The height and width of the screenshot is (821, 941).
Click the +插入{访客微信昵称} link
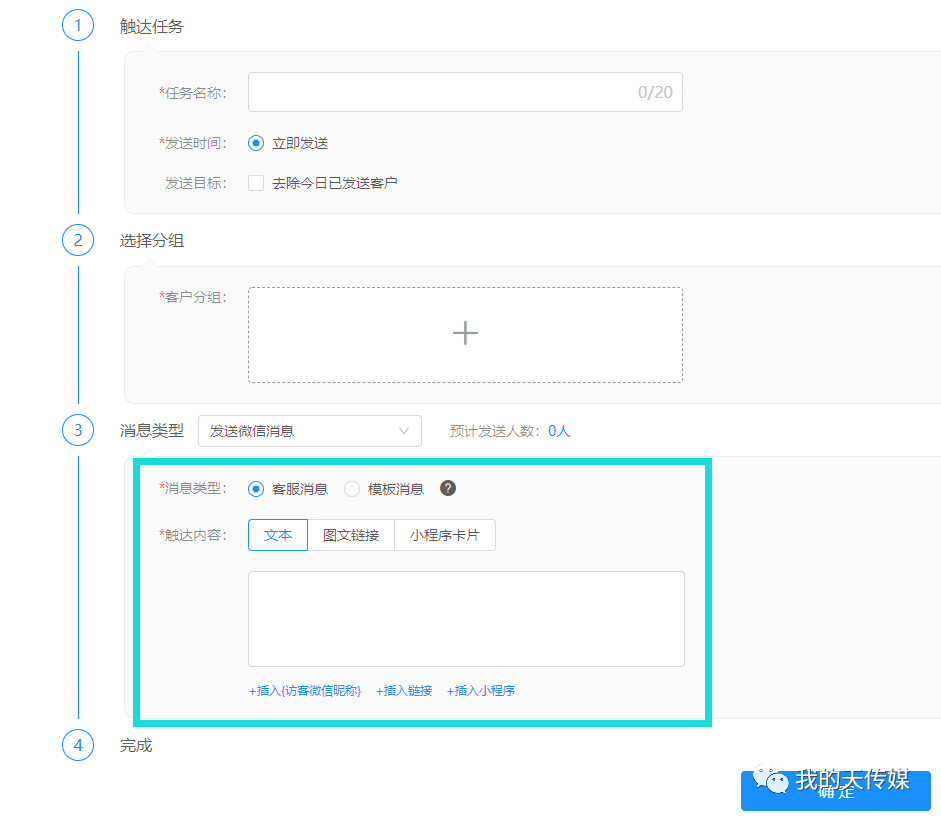[305, 691]
